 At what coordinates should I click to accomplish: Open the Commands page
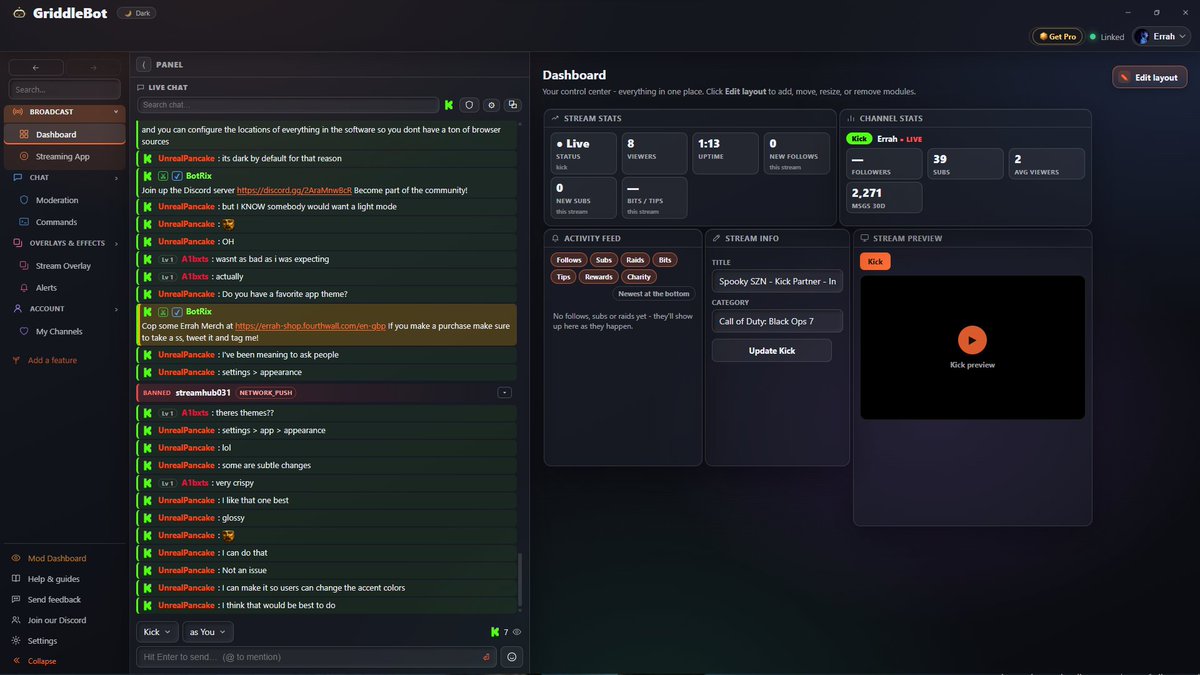click(x=65, y=222)
